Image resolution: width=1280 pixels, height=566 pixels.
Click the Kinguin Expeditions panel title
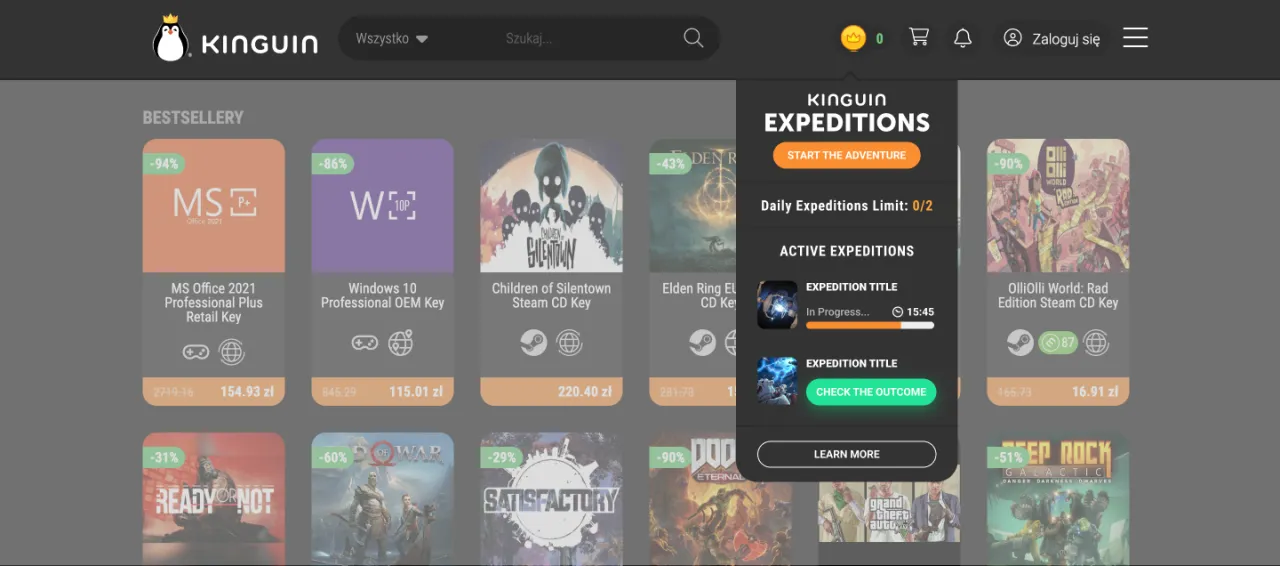point(846,113)
